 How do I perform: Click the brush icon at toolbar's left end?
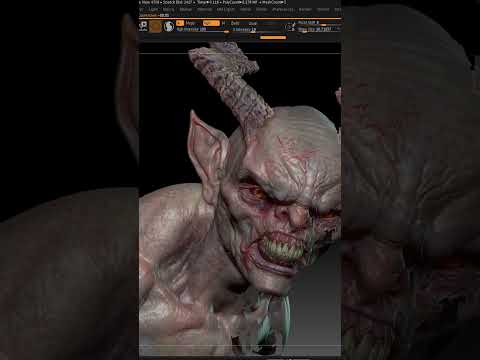[143, 26]
